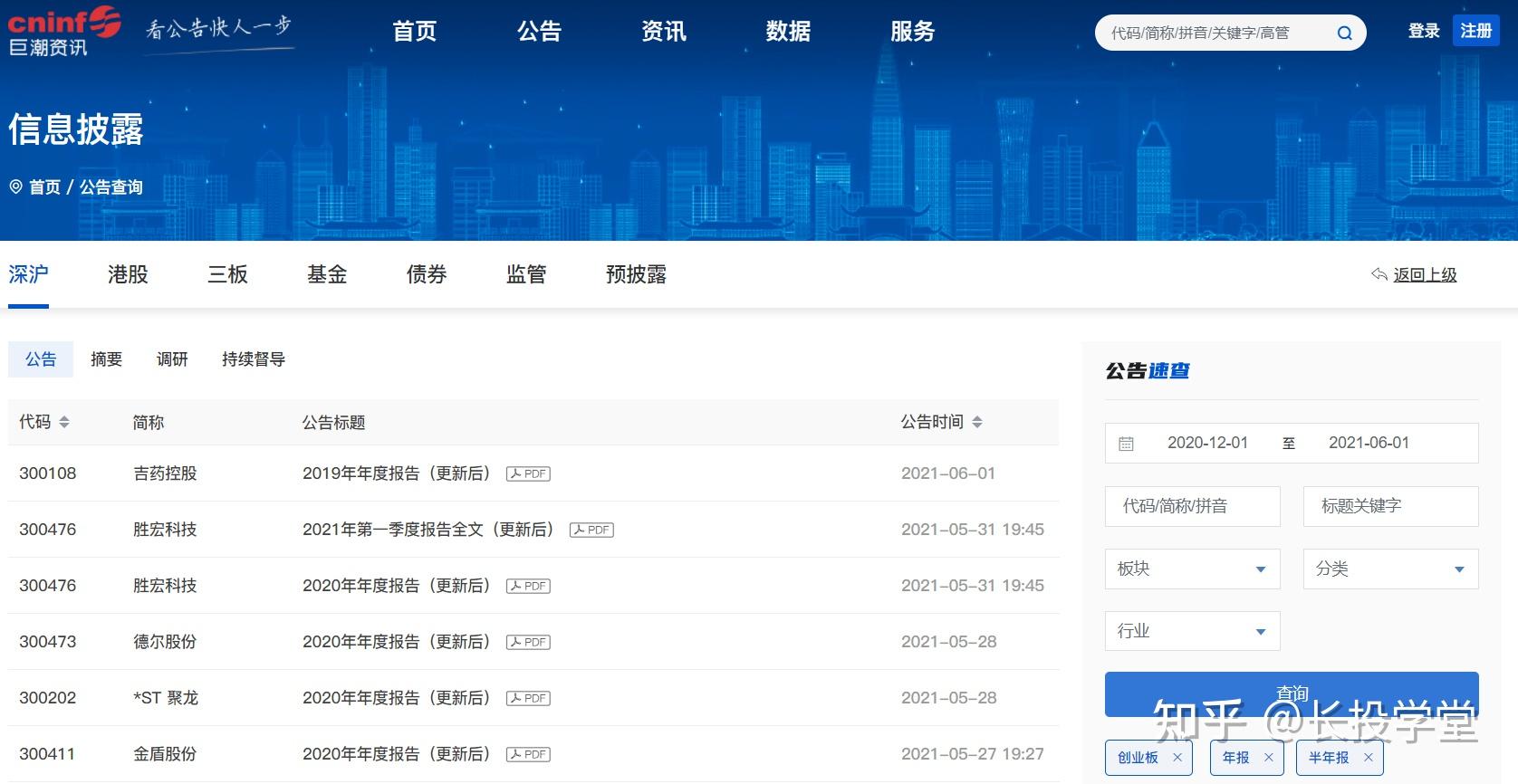Expand the 行业 dropdown
This screenshot has width=1518, height=784.
[1192, 631]
